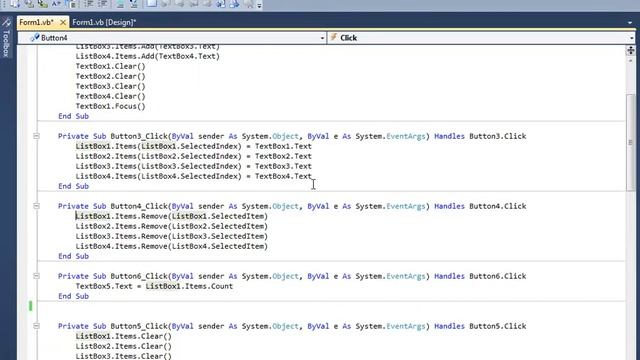Click the editor split handle above the scrollbar
The width and height of the screenshot is (640, 360).
point(631,51)
